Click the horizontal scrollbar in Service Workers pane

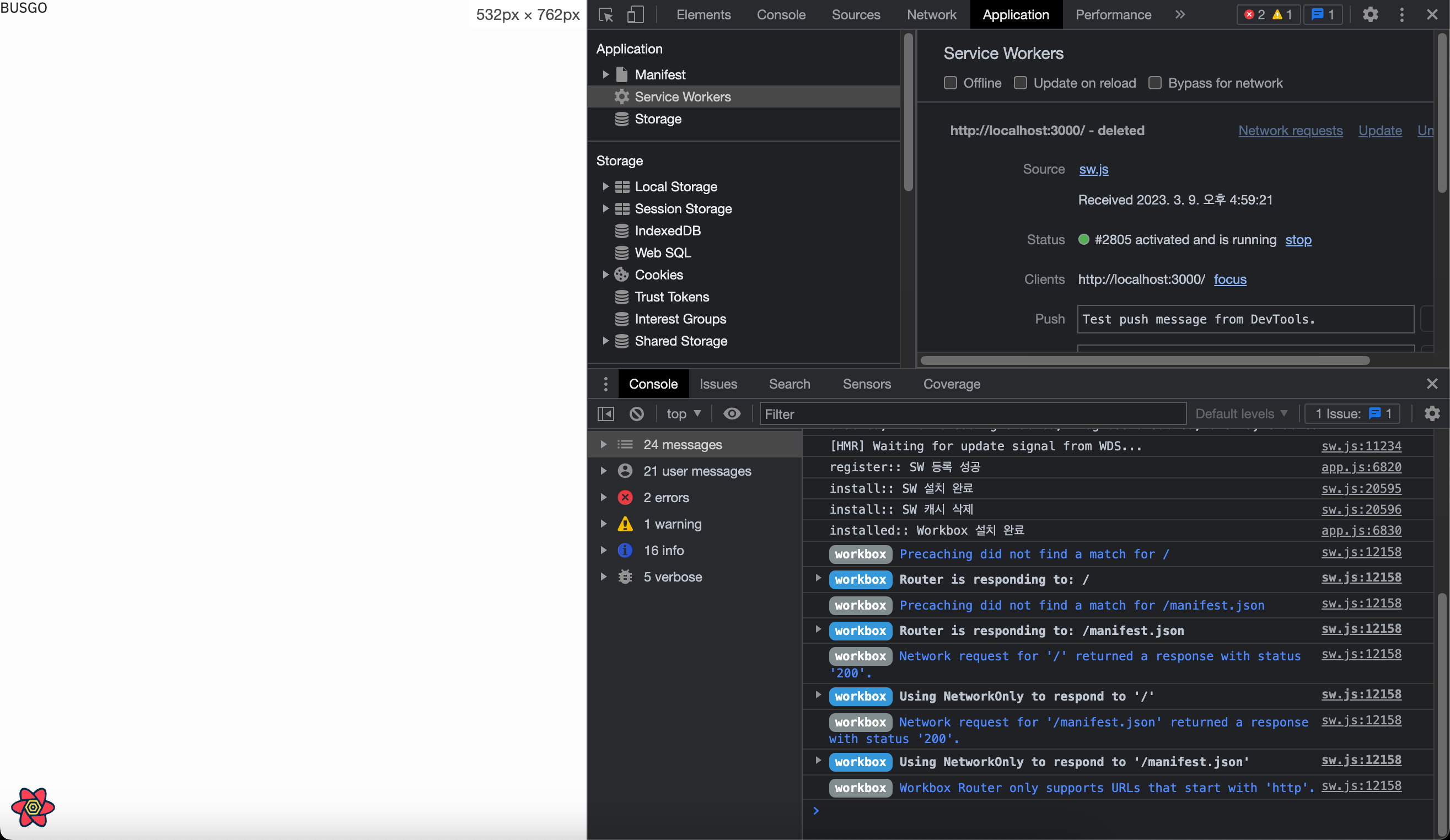click(x=1145, y=360)
